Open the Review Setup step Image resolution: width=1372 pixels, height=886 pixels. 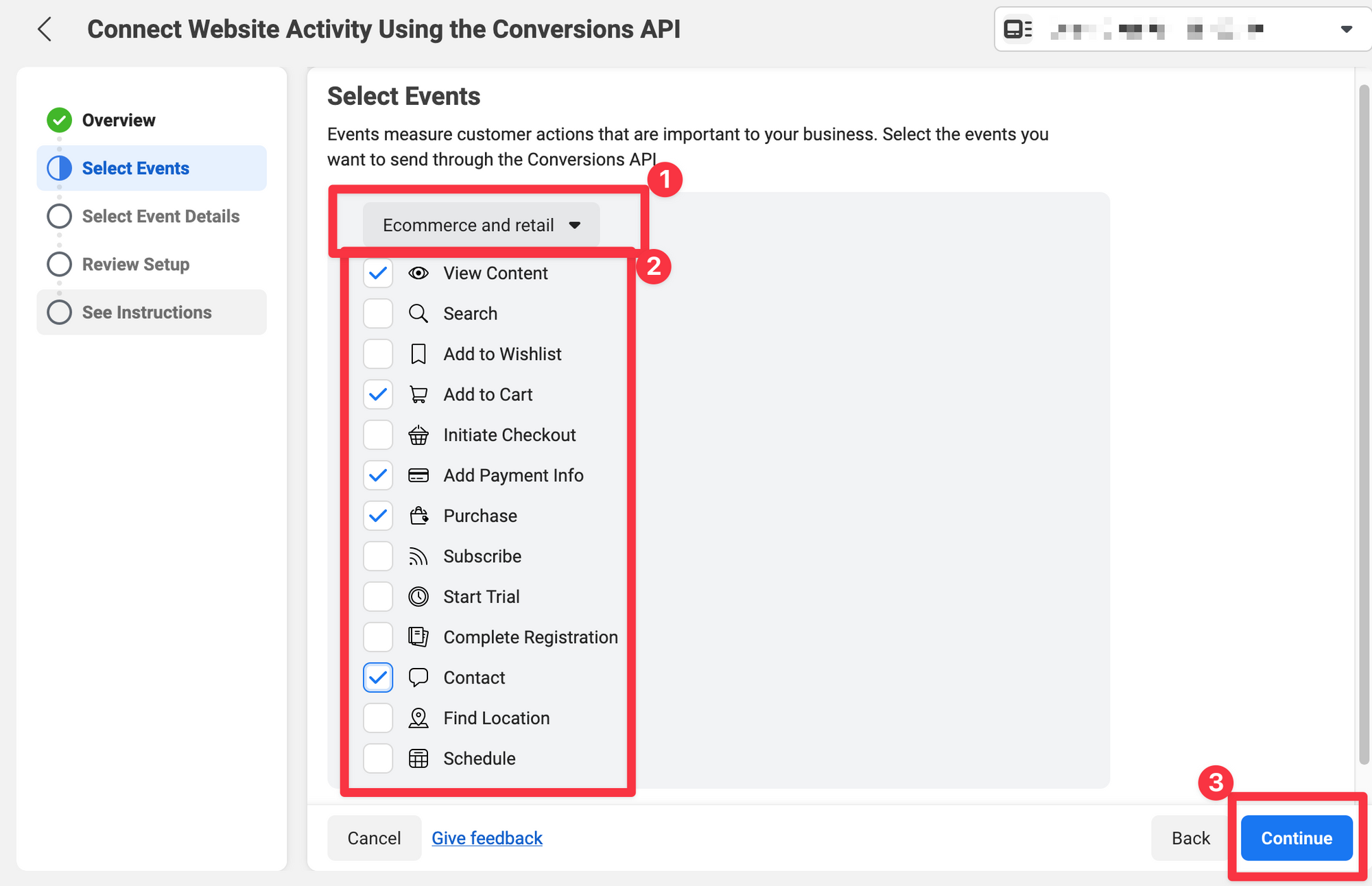135,264
